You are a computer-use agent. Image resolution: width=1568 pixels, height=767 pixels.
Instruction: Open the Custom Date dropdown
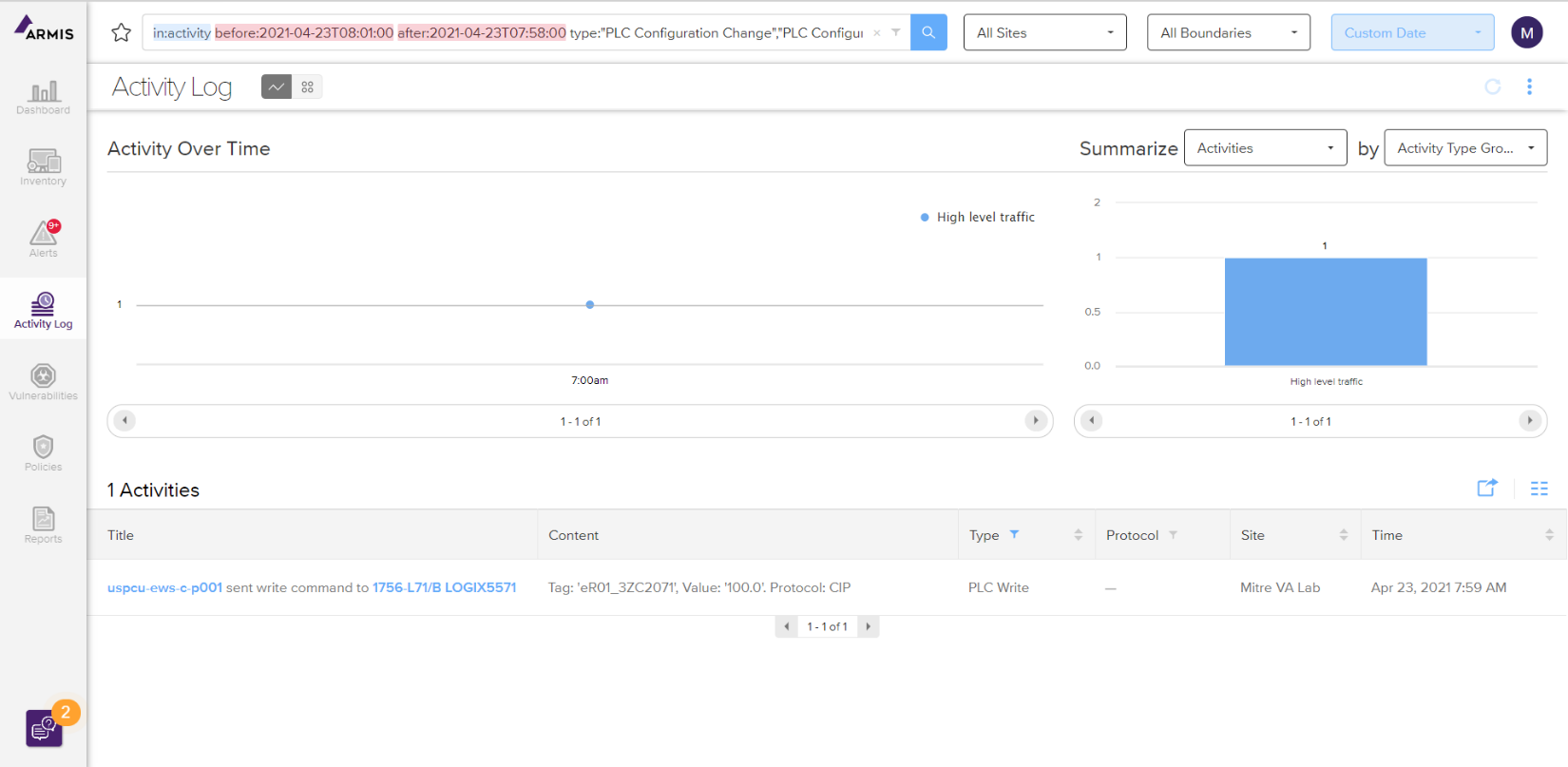1412,32
